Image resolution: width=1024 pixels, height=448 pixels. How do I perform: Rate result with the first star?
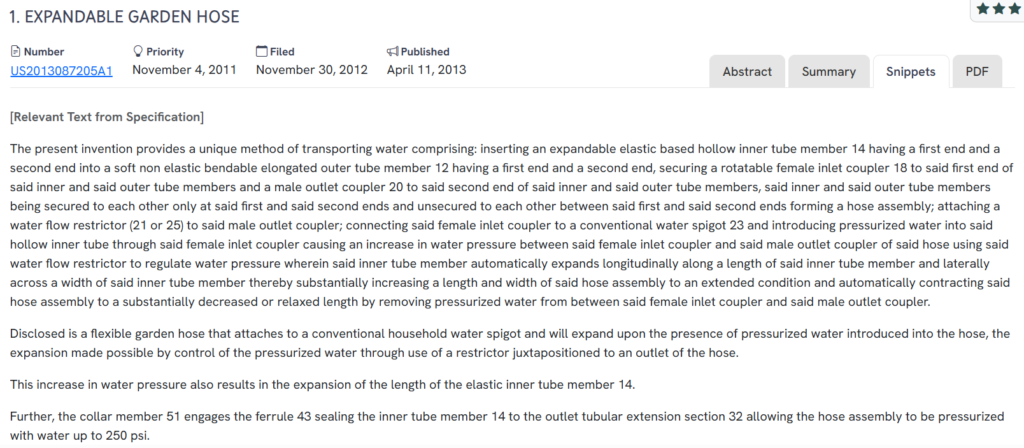984,8
